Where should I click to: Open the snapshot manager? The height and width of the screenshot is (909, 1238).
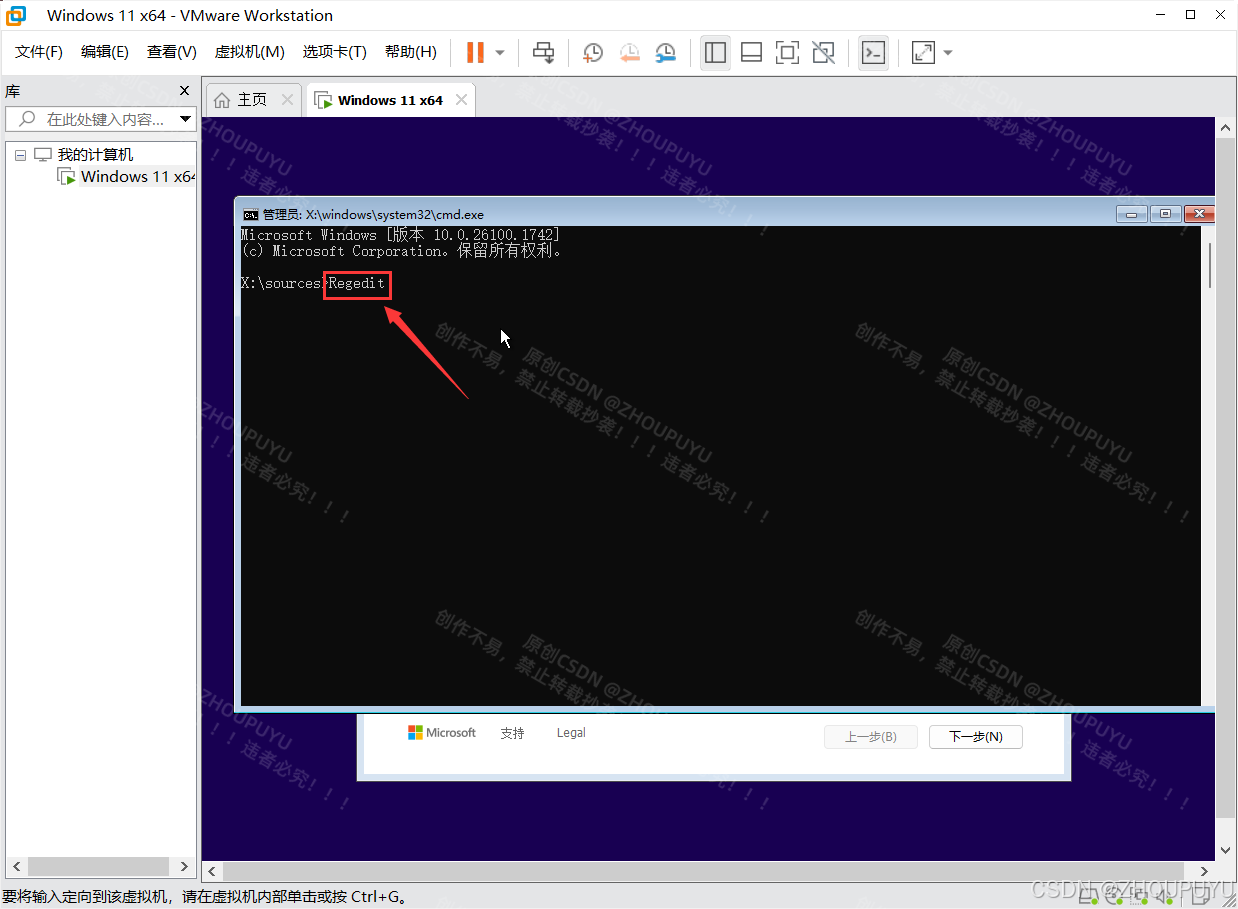pos(666,52)
